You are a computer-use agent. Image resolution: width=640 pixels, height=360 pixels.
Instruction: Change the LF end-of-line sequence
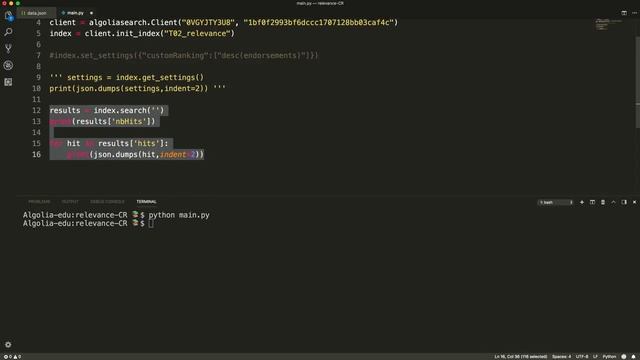tap(595, 357)
